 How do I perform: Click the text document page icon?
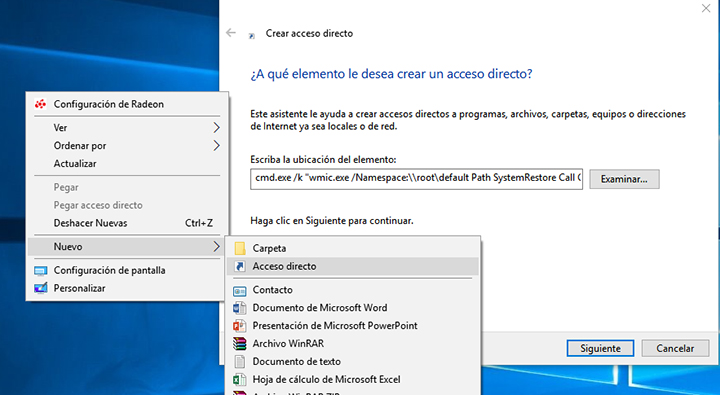(x=240, y=361)
